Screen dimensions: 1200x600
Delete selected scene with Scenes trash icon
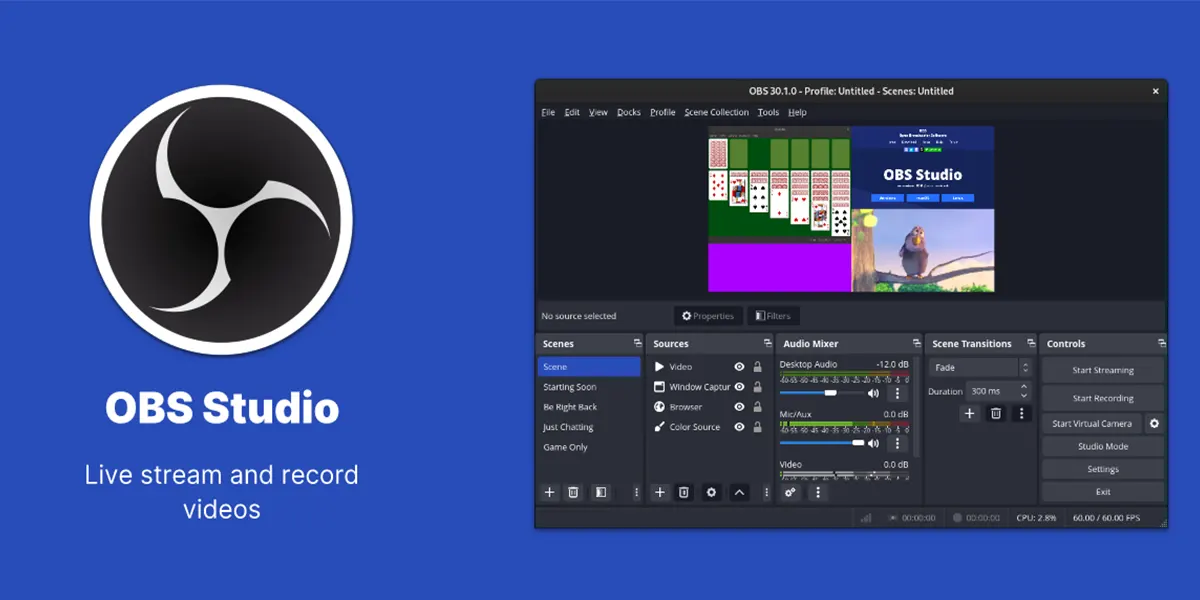point(573,492)
